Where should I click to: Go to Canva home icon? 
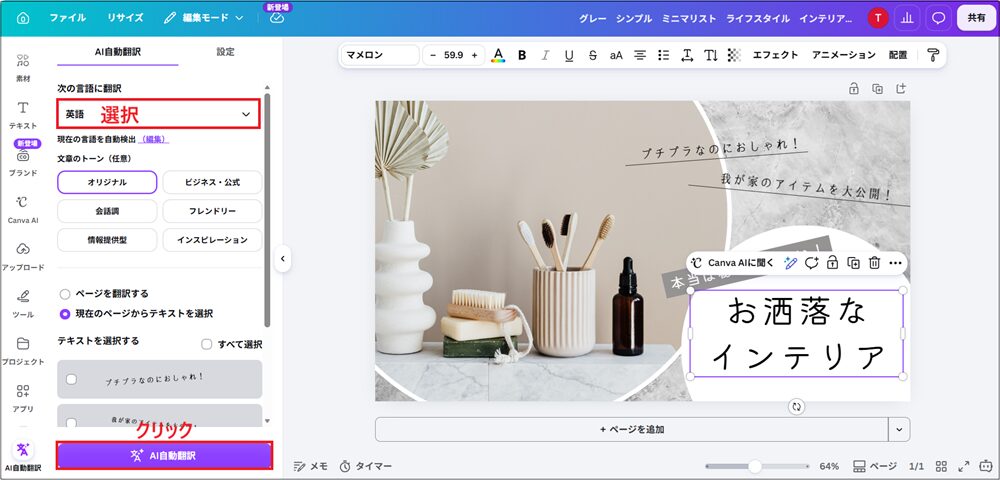[23, 18]
